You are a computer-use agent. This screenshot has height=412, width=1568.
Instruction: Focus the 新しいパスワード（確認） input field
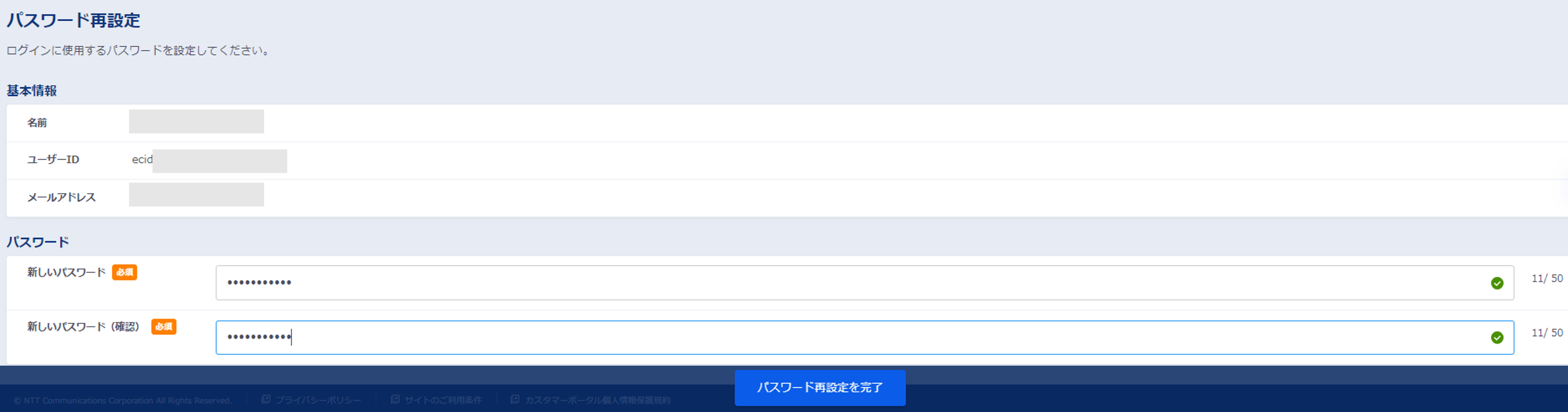(852, 338)
